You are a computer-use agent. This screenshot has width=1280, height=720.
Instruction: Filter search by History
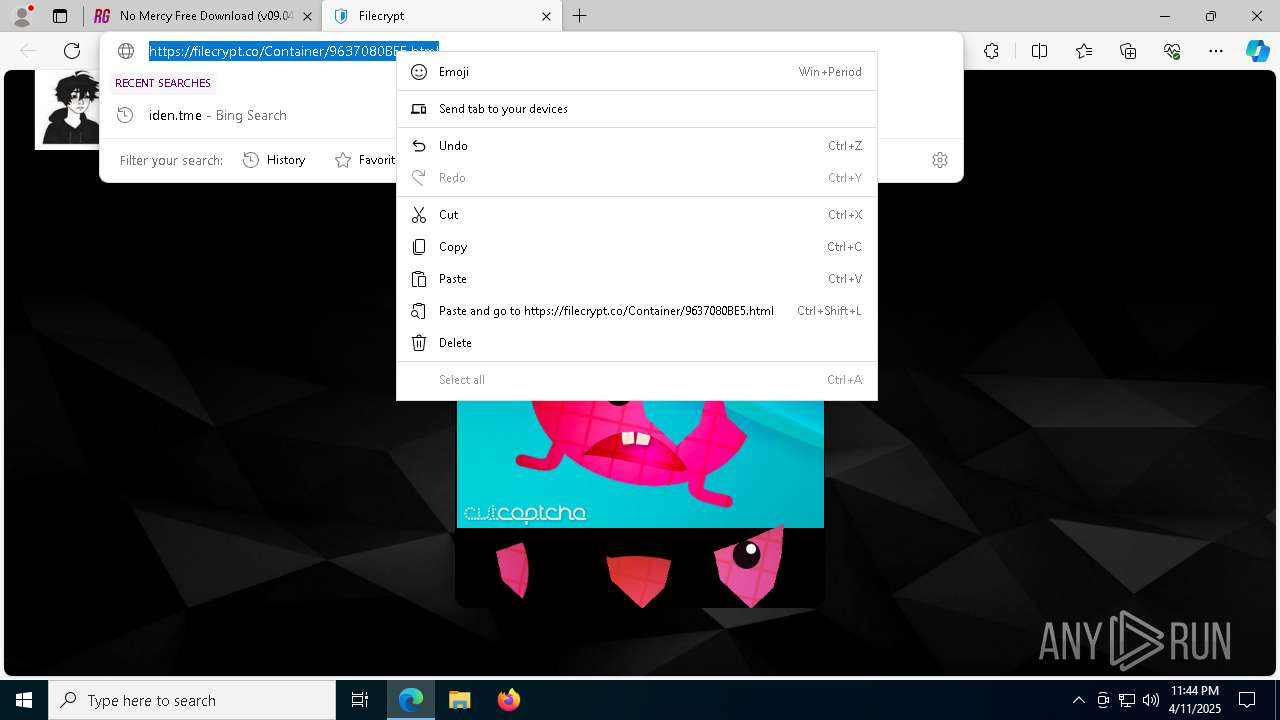(275, 160)
